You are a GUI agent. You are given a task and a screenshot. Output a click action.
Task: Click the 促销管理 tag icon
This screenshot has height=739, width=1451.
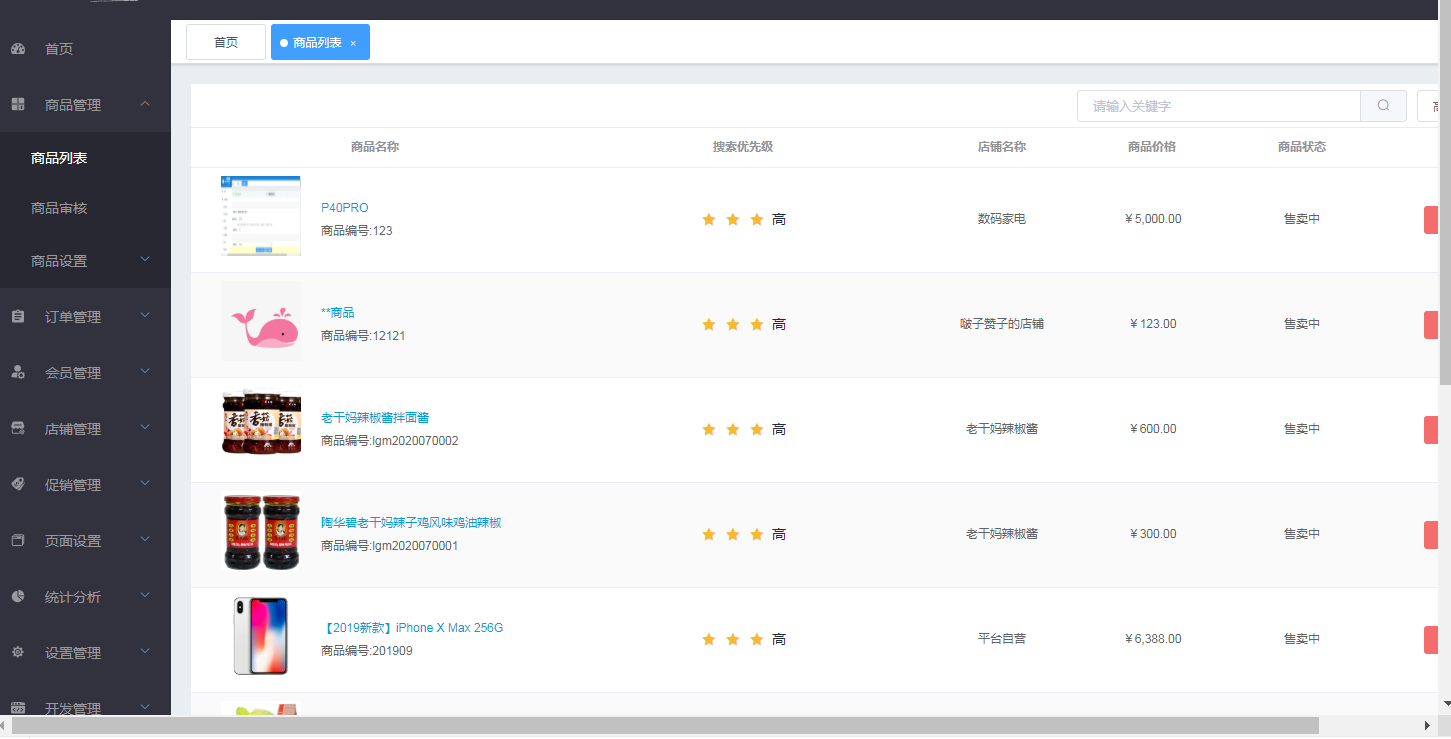coord(18,485)
